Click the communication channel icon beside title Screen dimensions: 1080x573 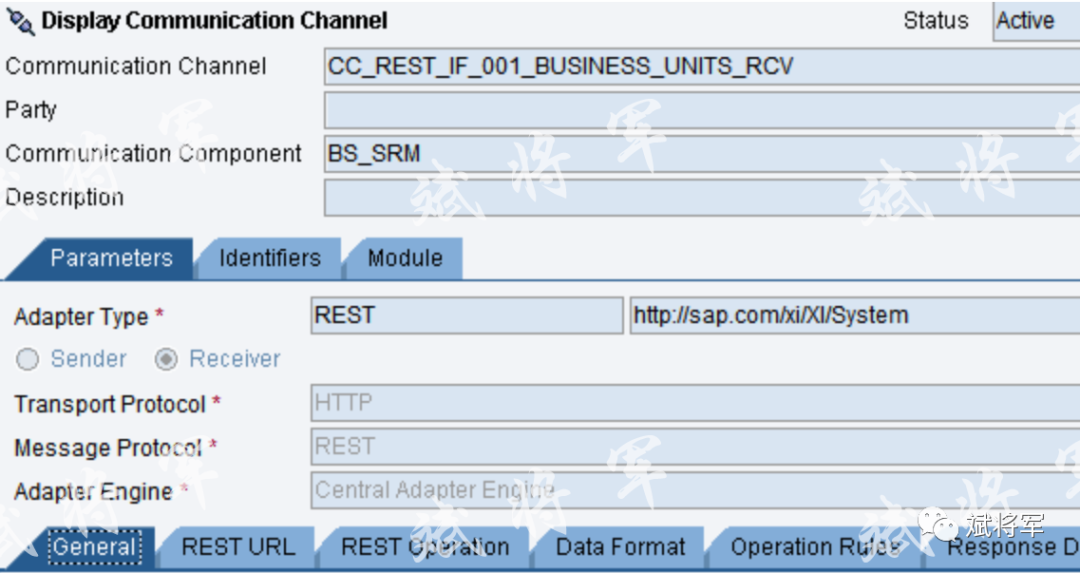click(20, 22)
